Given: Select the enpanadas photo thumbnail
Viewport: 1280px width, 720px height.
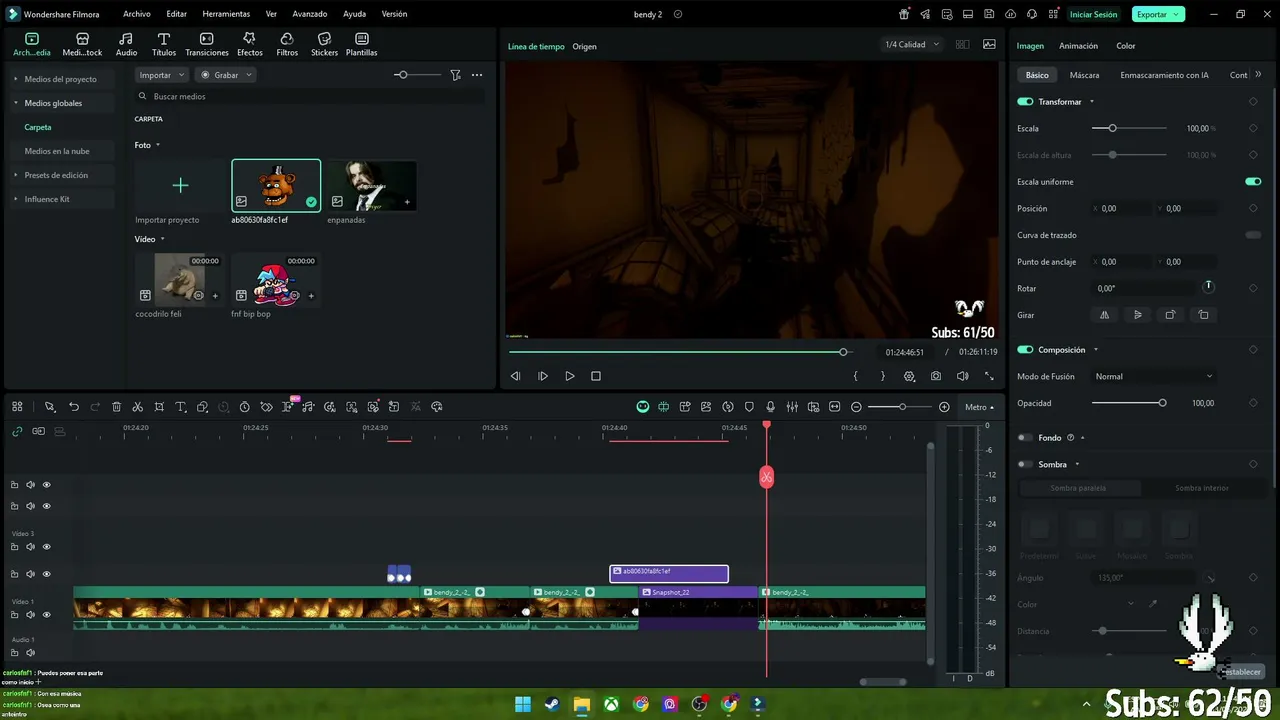Looking at the screenshot, I should [x=372, y=186].
